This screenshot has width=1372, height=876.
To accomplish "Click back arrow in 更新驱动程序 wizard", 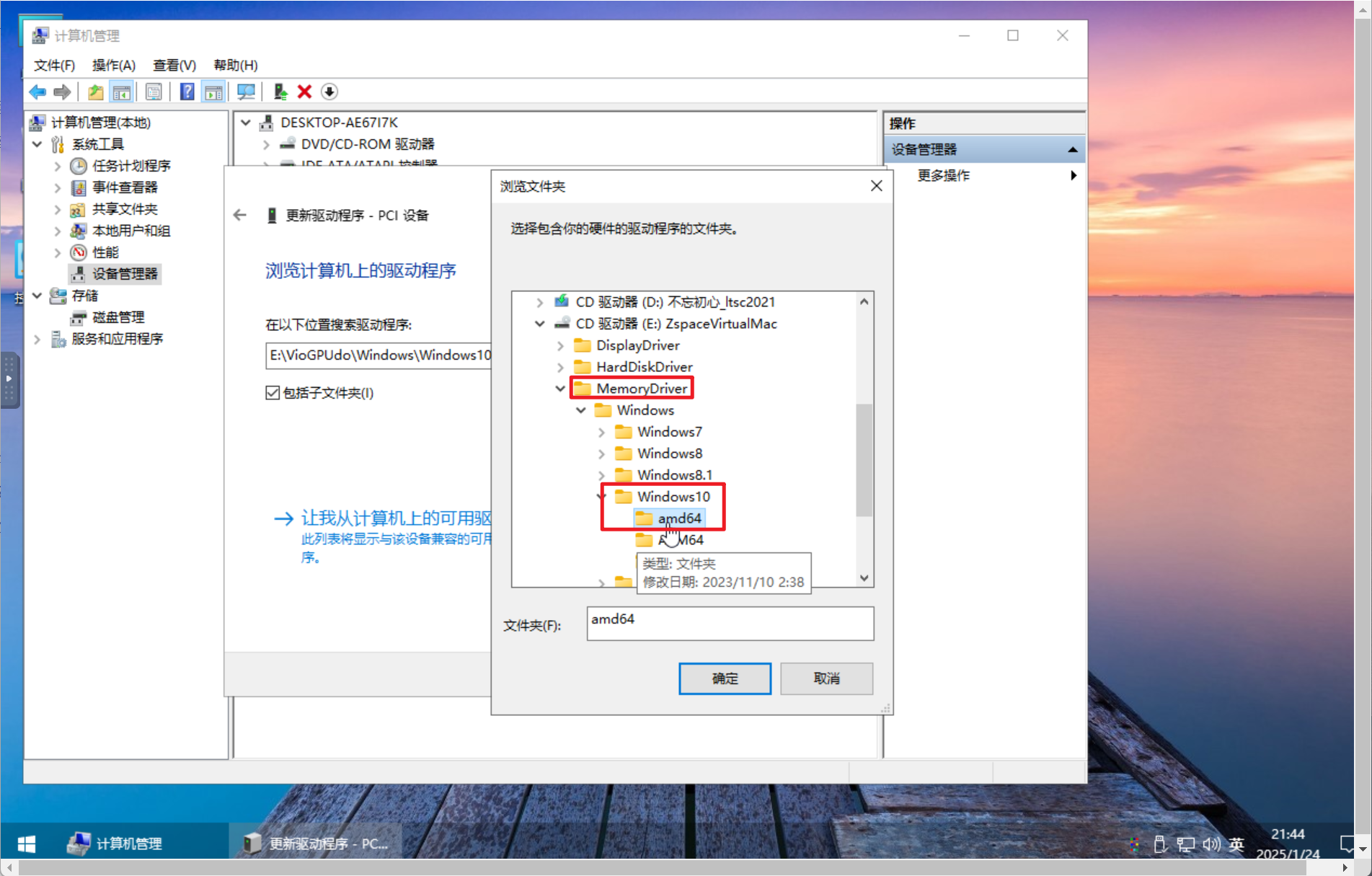I will 240,215.
